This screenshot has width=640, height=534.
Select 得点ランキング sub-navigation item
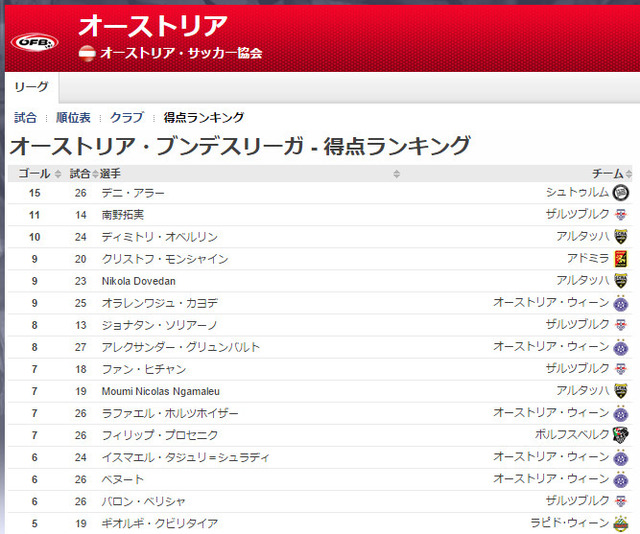[x=204, y=118]
